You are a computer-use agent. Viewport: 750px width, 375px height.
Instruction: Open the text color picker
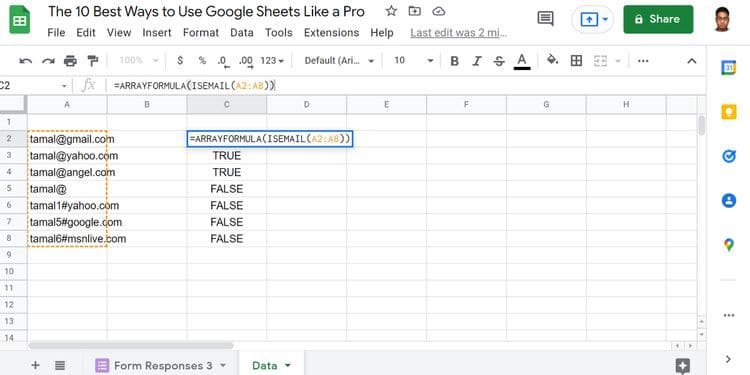522,61
